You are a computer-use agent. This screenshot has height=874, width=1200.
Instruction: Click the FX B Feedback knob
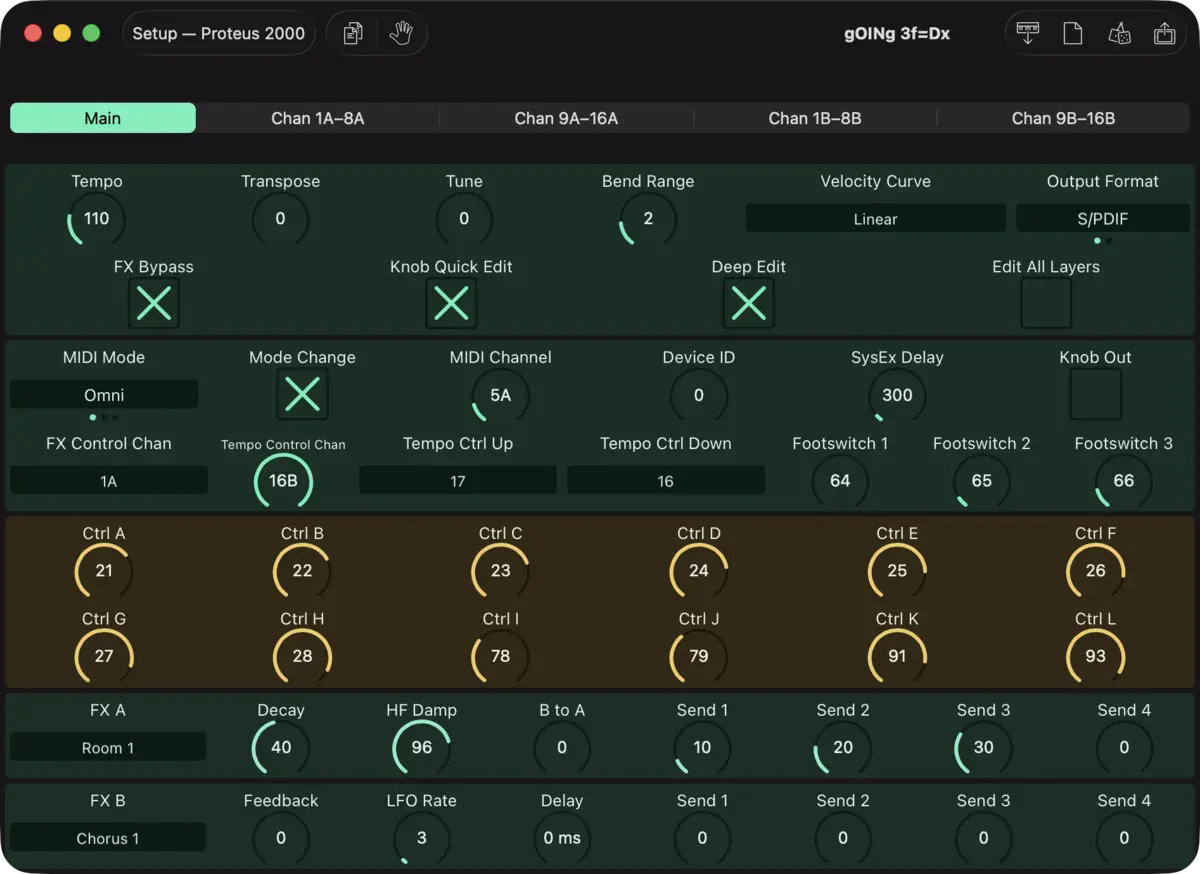281,838
